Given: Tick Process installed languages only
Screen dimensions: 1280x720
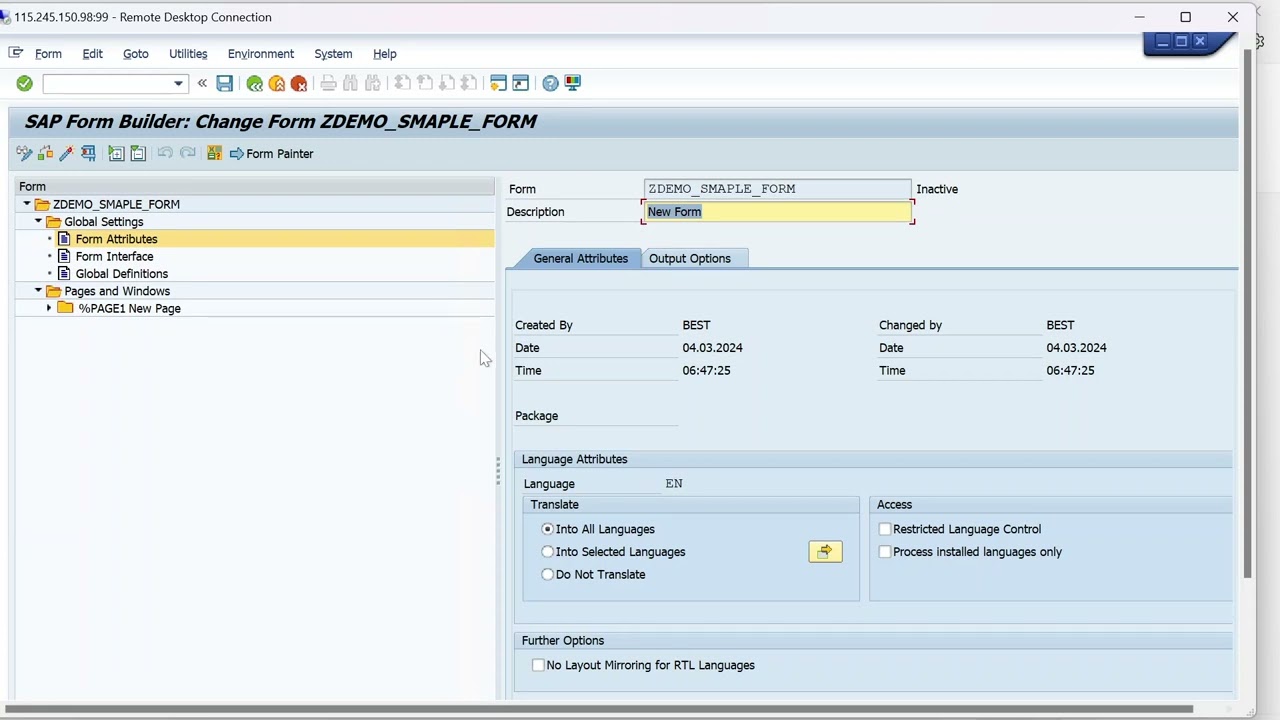Looking at the screenshot, I should (x=885, y=552).
